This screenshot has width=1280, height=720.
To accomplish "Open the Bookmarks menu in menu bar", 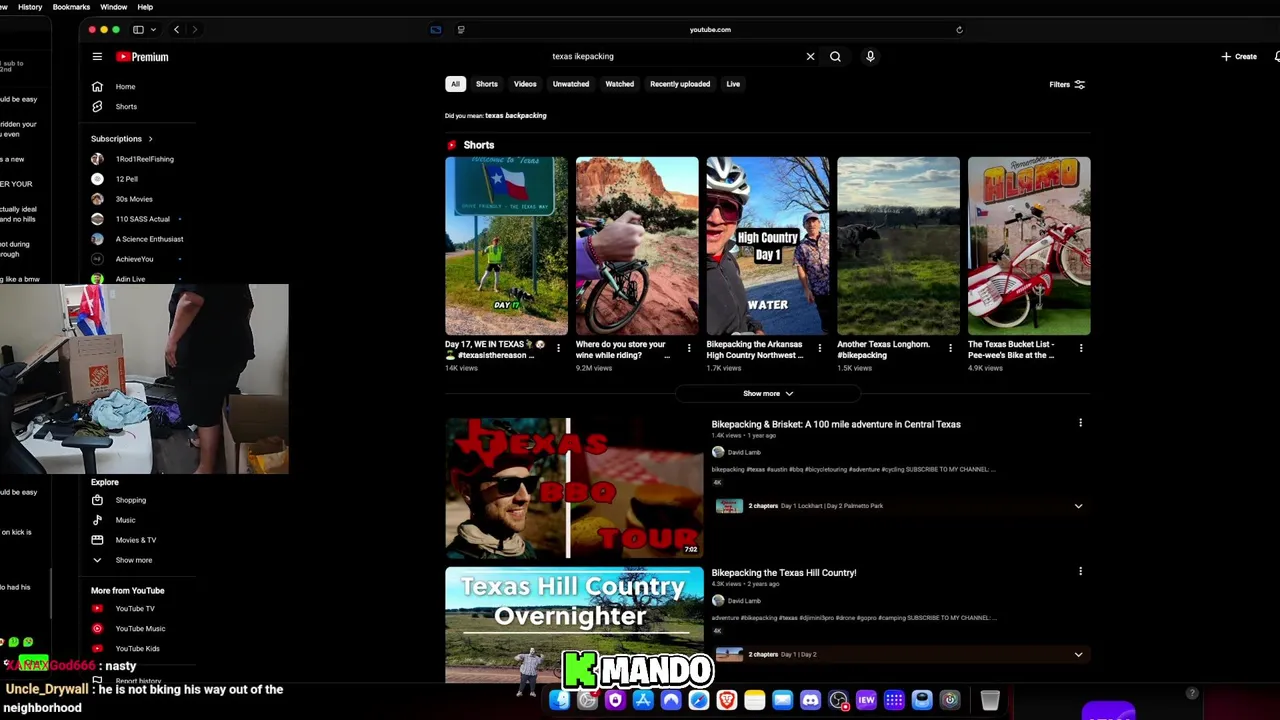I will (x=71, y=7).
